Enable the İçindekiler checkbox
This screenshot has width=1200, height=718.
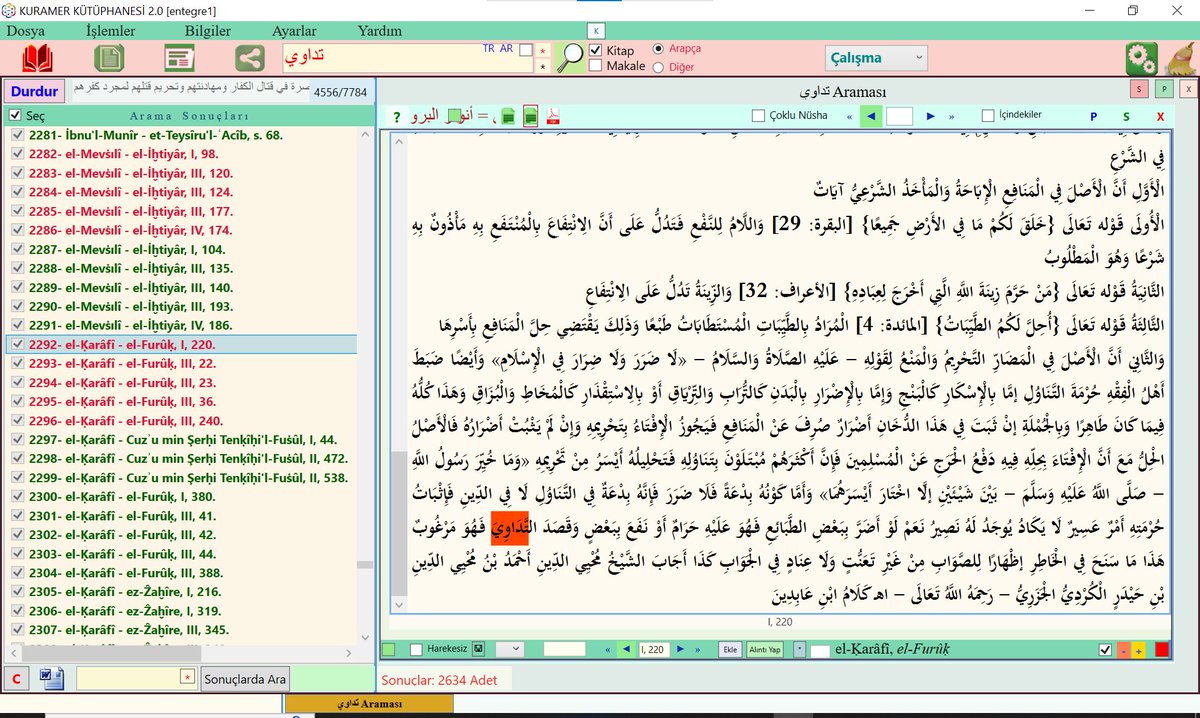click(x=988, y=116)
